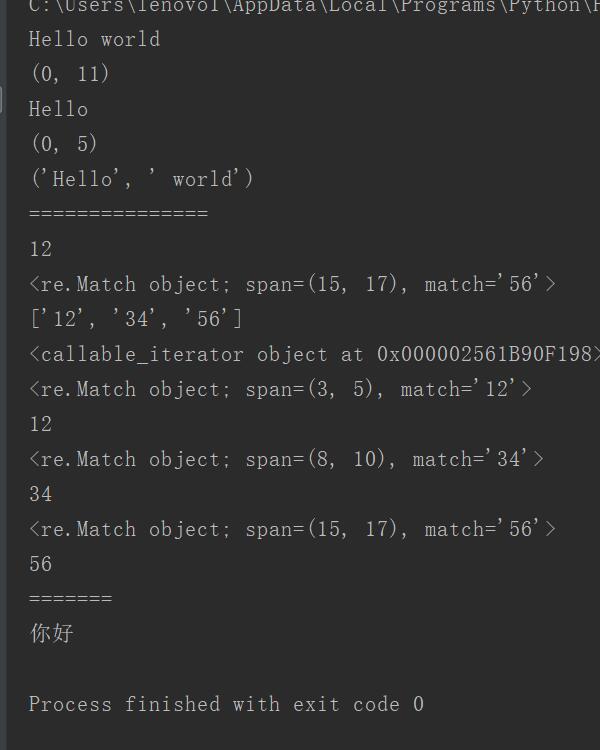Click "Process finished with exit code 0" message
Image resolution: width=600 pixels, height=750 pixels.
pos(226,704)
